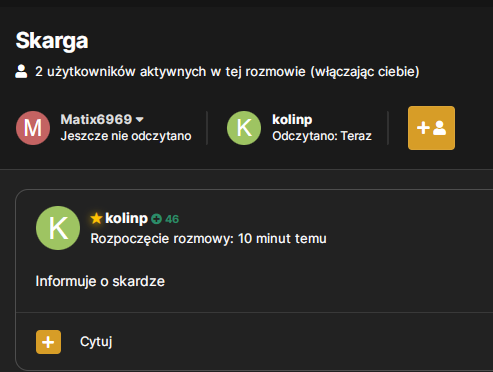Click the Skarga conversation title

pyautogui.click(x=52, y=41)
